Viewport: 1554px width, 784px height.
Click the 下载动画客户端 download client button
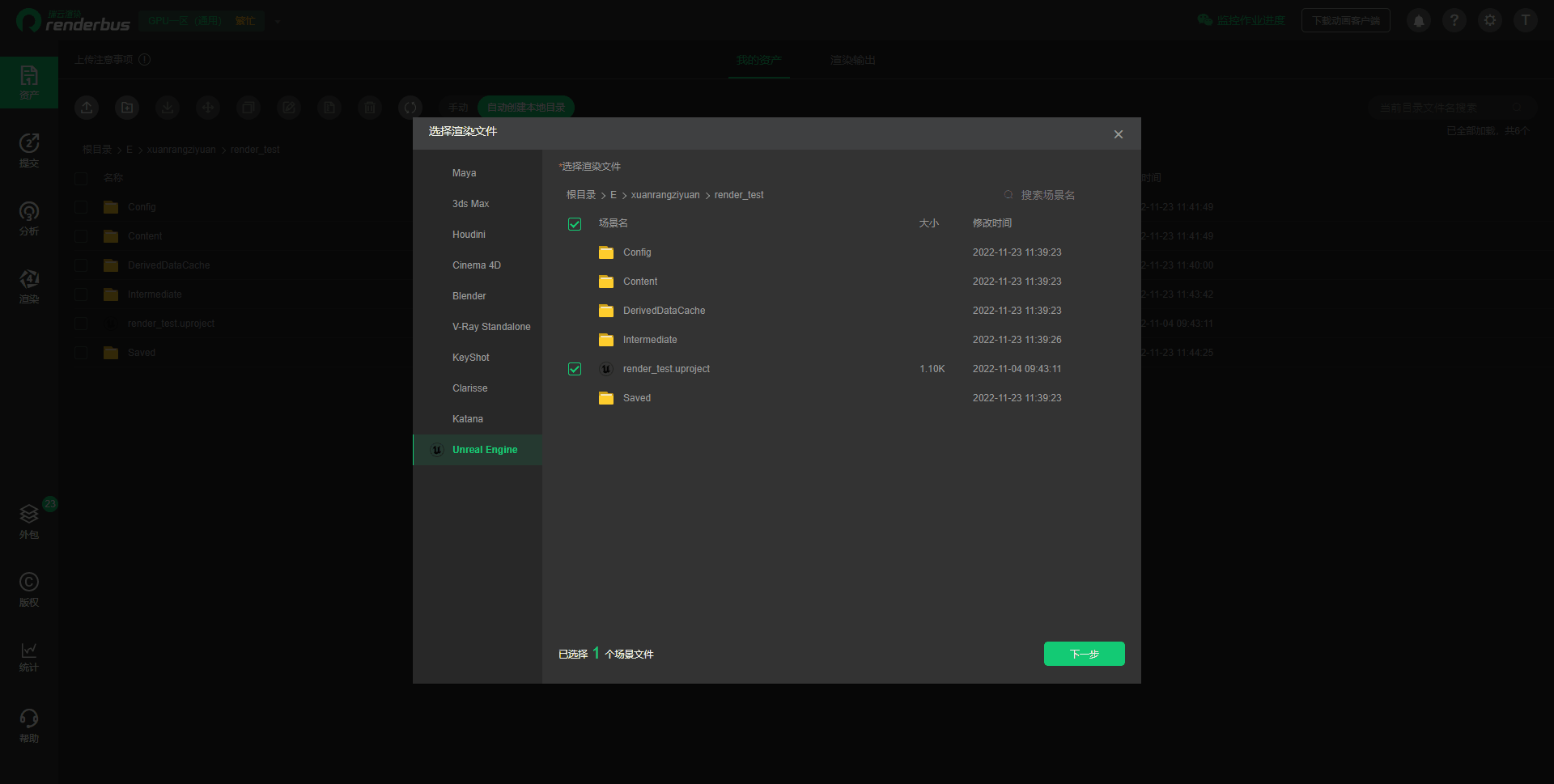click(x=1345, y=20)
